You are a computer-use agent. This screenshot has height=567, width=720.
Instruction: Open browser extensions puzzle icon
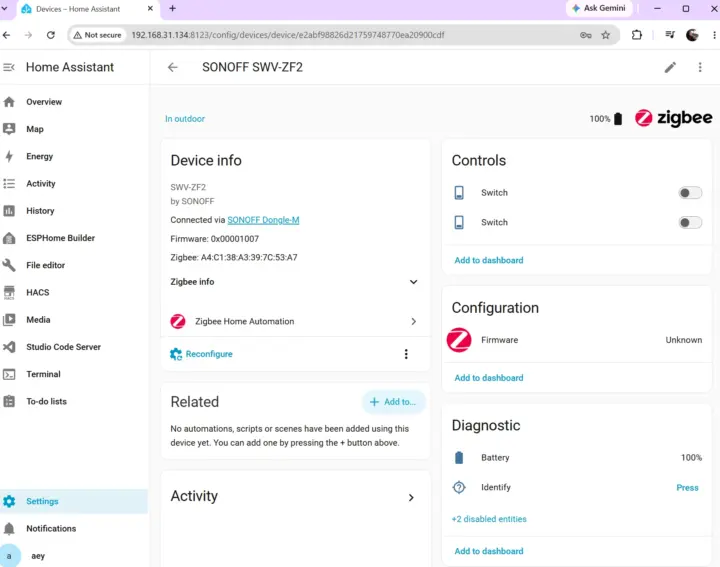point(637,35)
